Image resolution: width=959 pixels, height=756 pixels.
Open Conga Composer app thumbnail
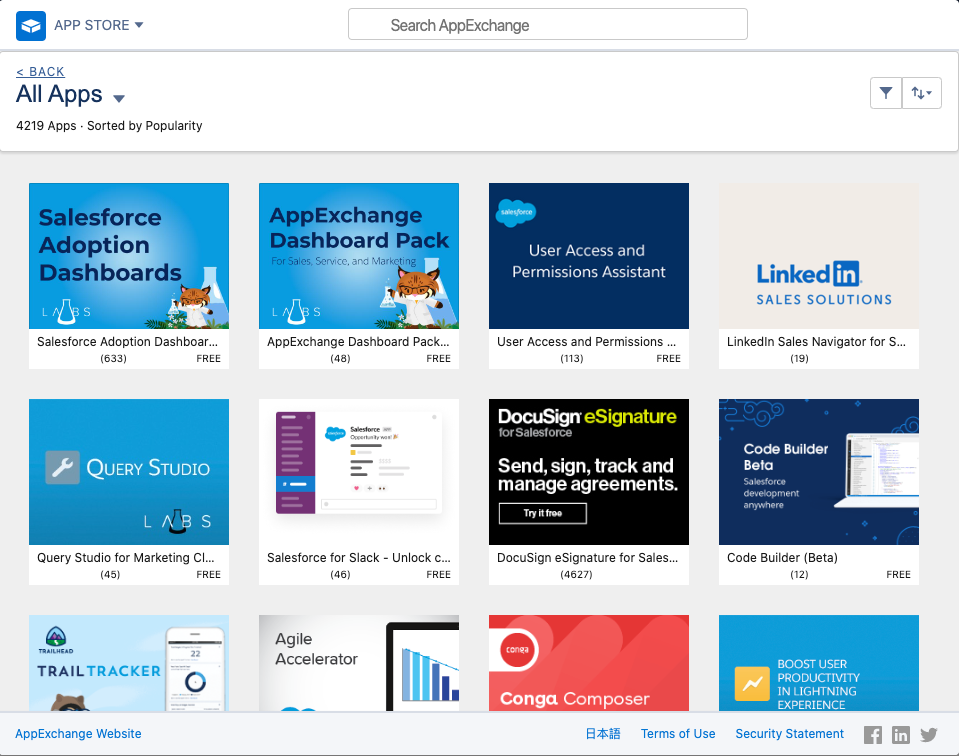[x=589, y=663]
